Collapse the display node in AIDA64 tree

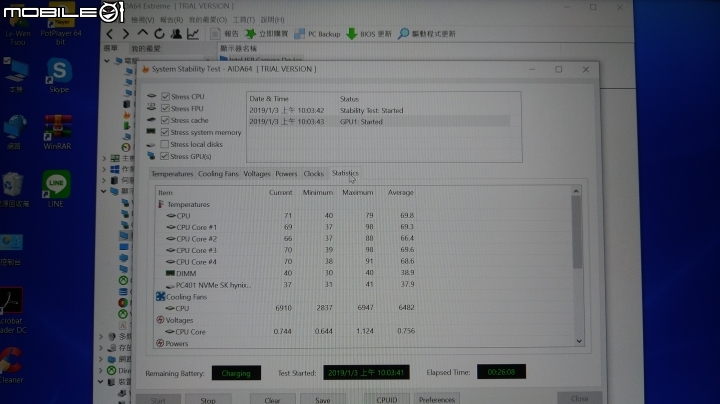[104, 191]
